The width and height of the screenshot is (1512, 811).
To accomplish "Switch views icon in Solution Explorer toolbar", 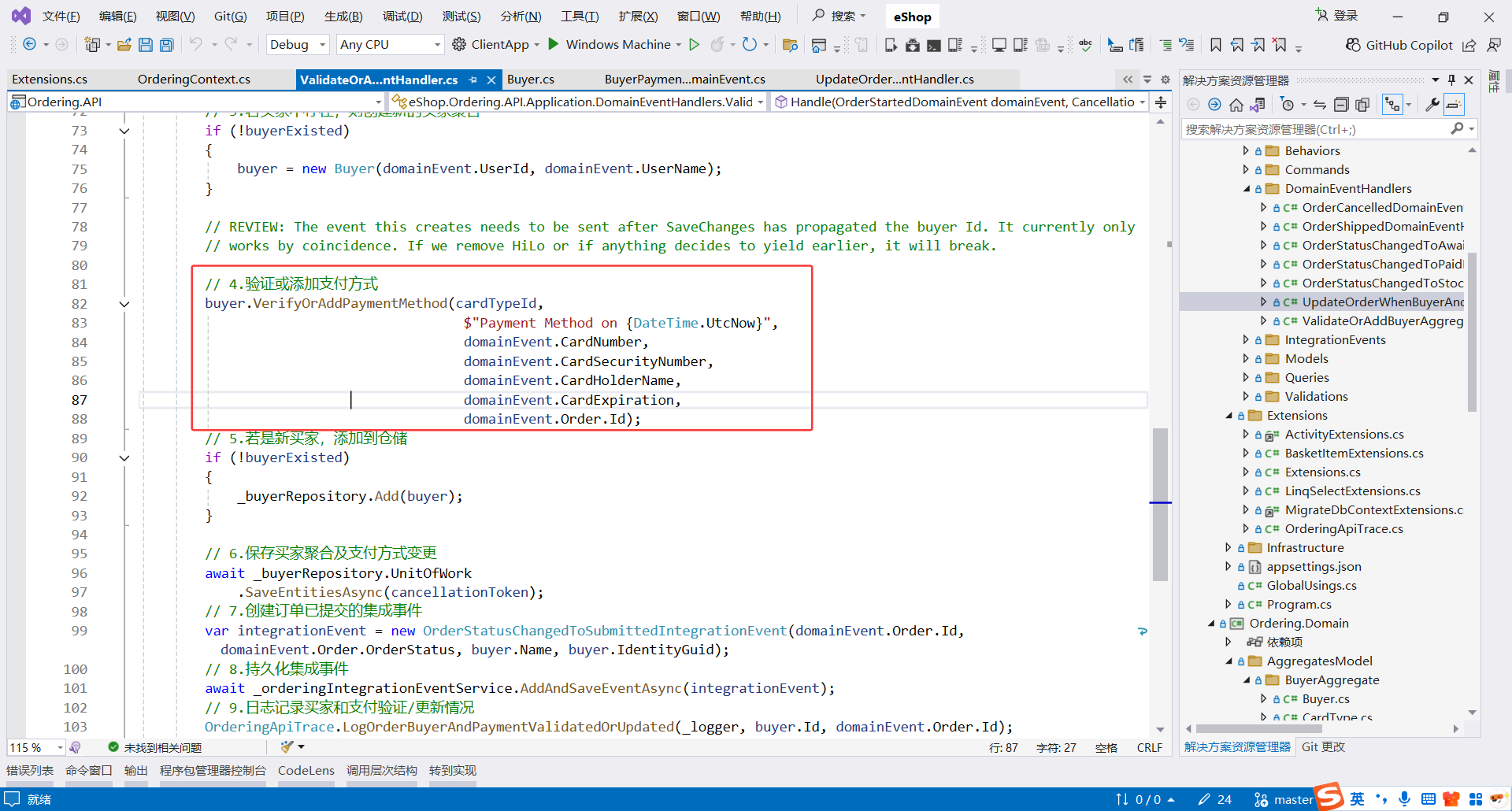I will (x=1258, y=104).
